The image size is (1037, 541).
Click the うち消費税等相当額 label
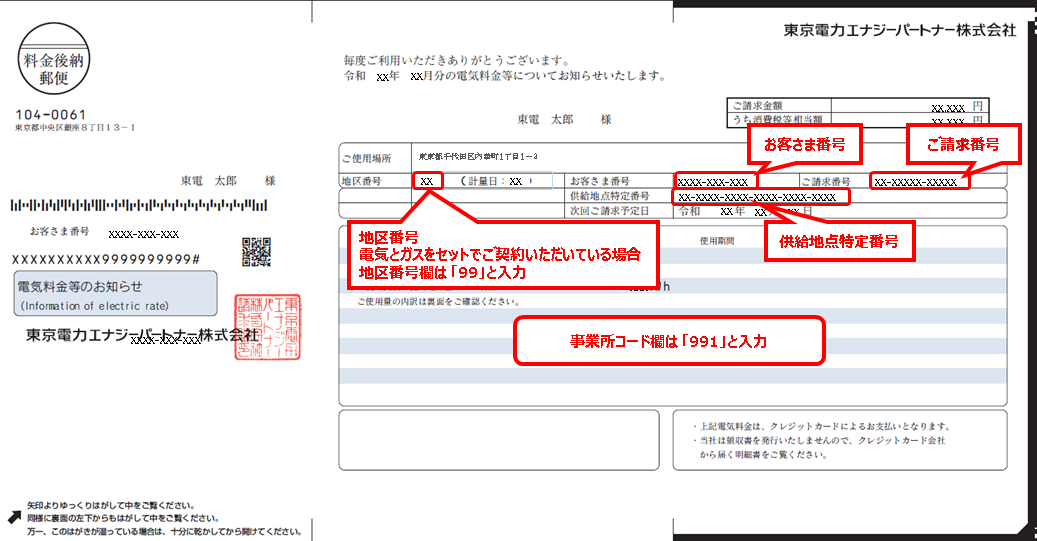click(x=777, y=120)
